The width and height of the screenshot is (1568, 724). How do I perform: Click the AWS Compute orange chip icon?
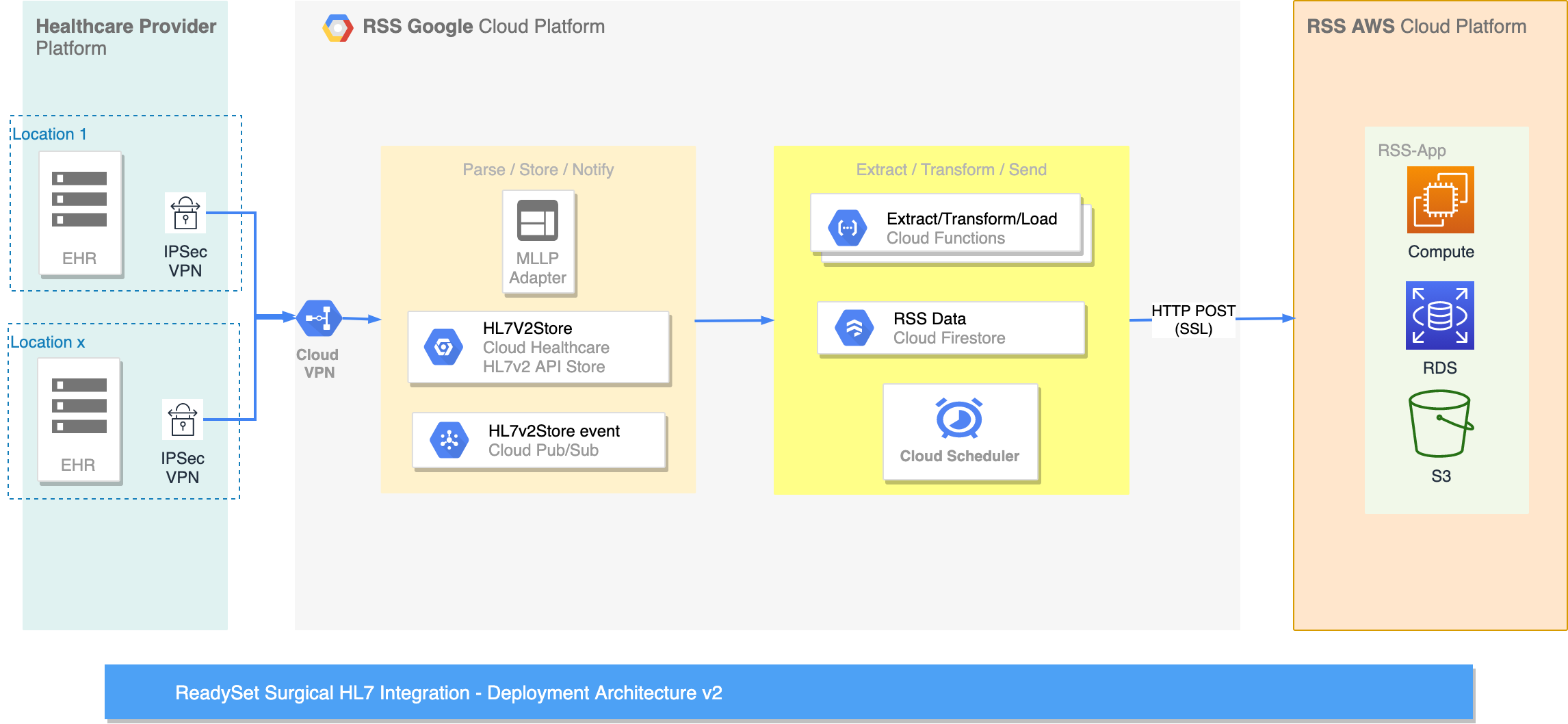pos(1440,200)
